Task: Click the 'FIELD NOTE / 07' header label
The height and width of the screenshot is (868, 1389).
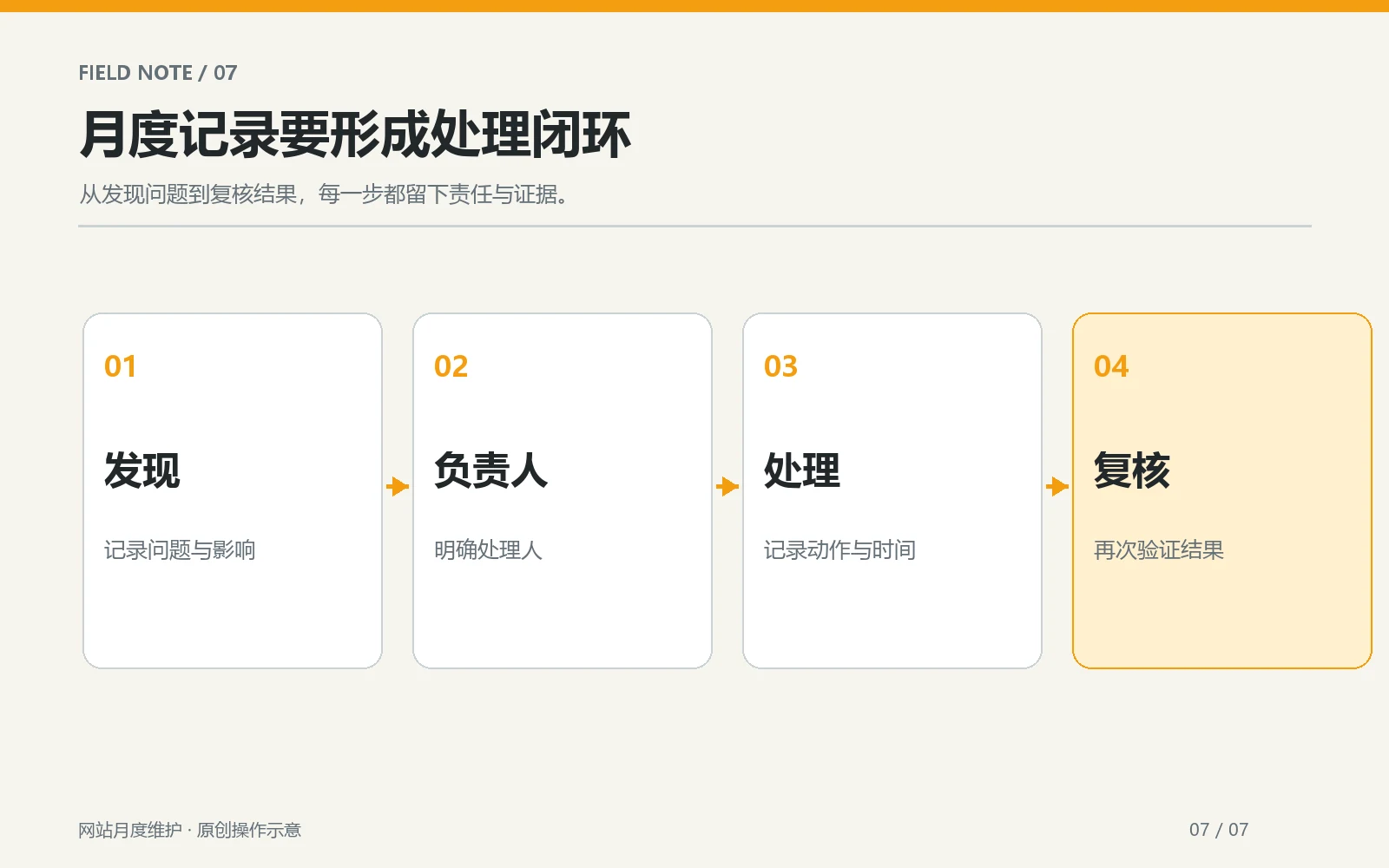Action: 157,73
